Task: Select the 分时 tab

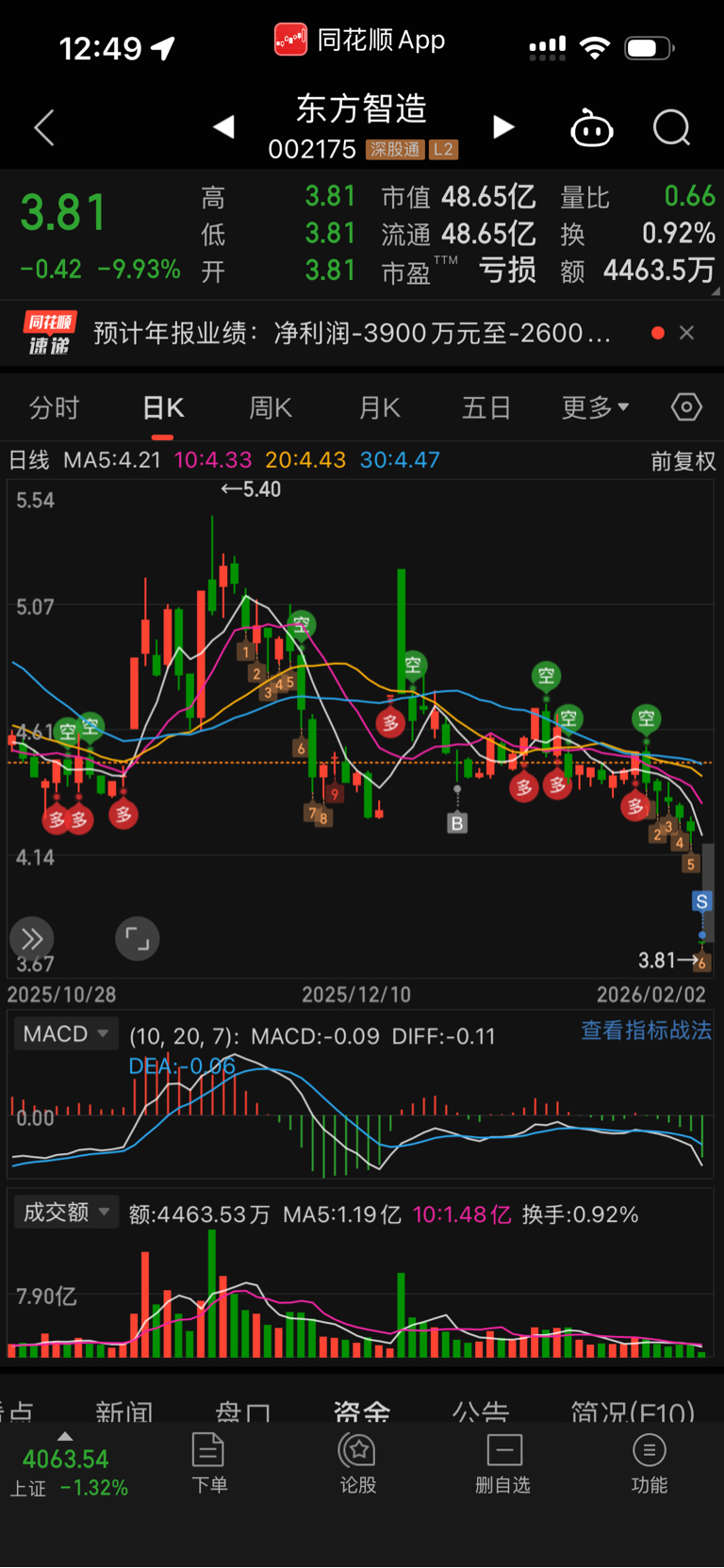Action: pyautogui.click(x=55, y=407)
